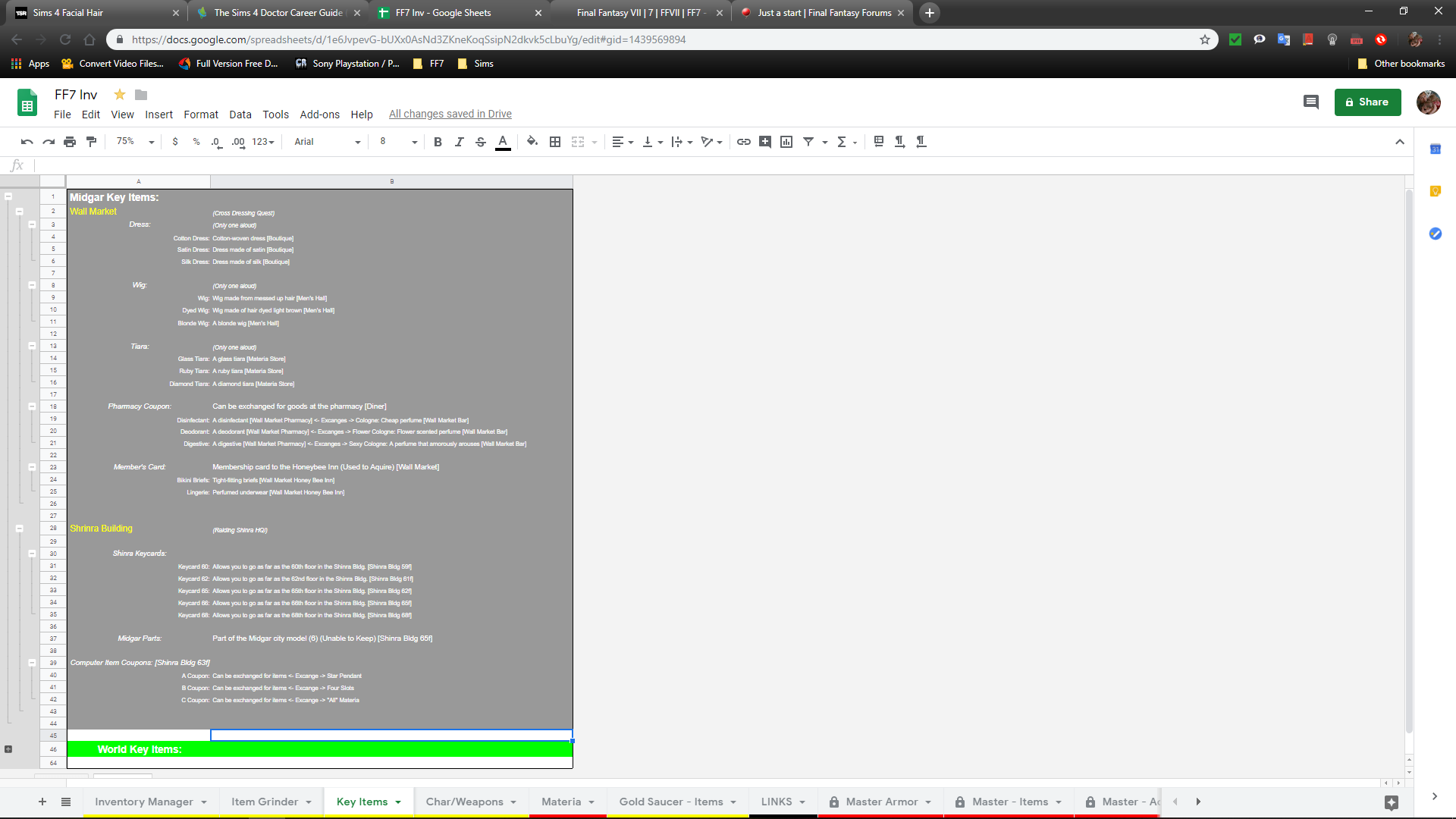The height and width of the screenshot is (819, 1456).
Task: Open comment history
Action: (x=1310, y=102)
